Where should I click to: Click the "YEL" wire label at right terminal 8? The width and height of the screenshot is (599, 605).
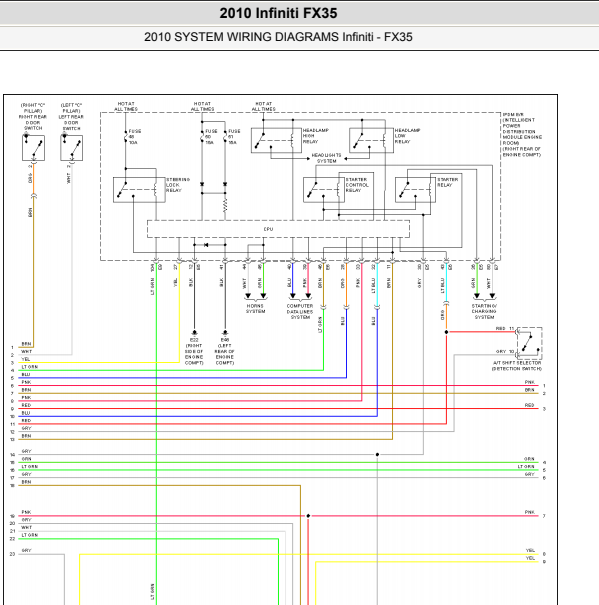click(x=530, y=551)
